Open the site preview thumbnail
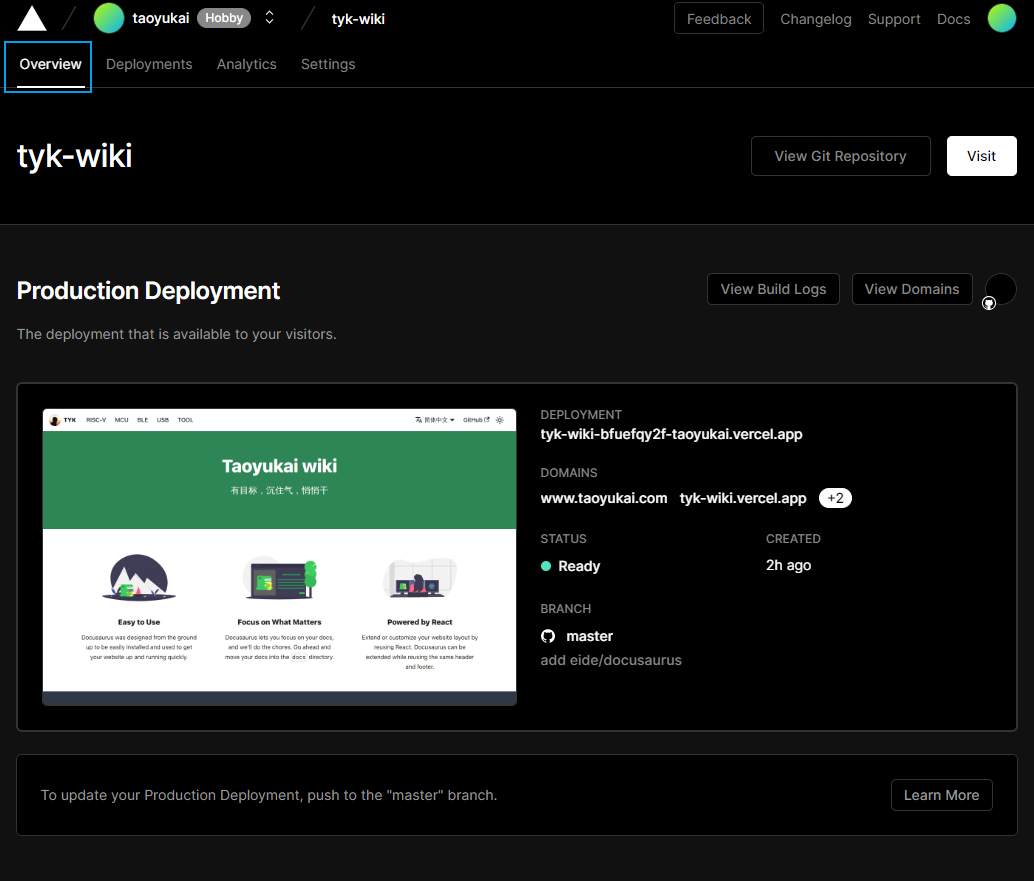 click(280, 557)
